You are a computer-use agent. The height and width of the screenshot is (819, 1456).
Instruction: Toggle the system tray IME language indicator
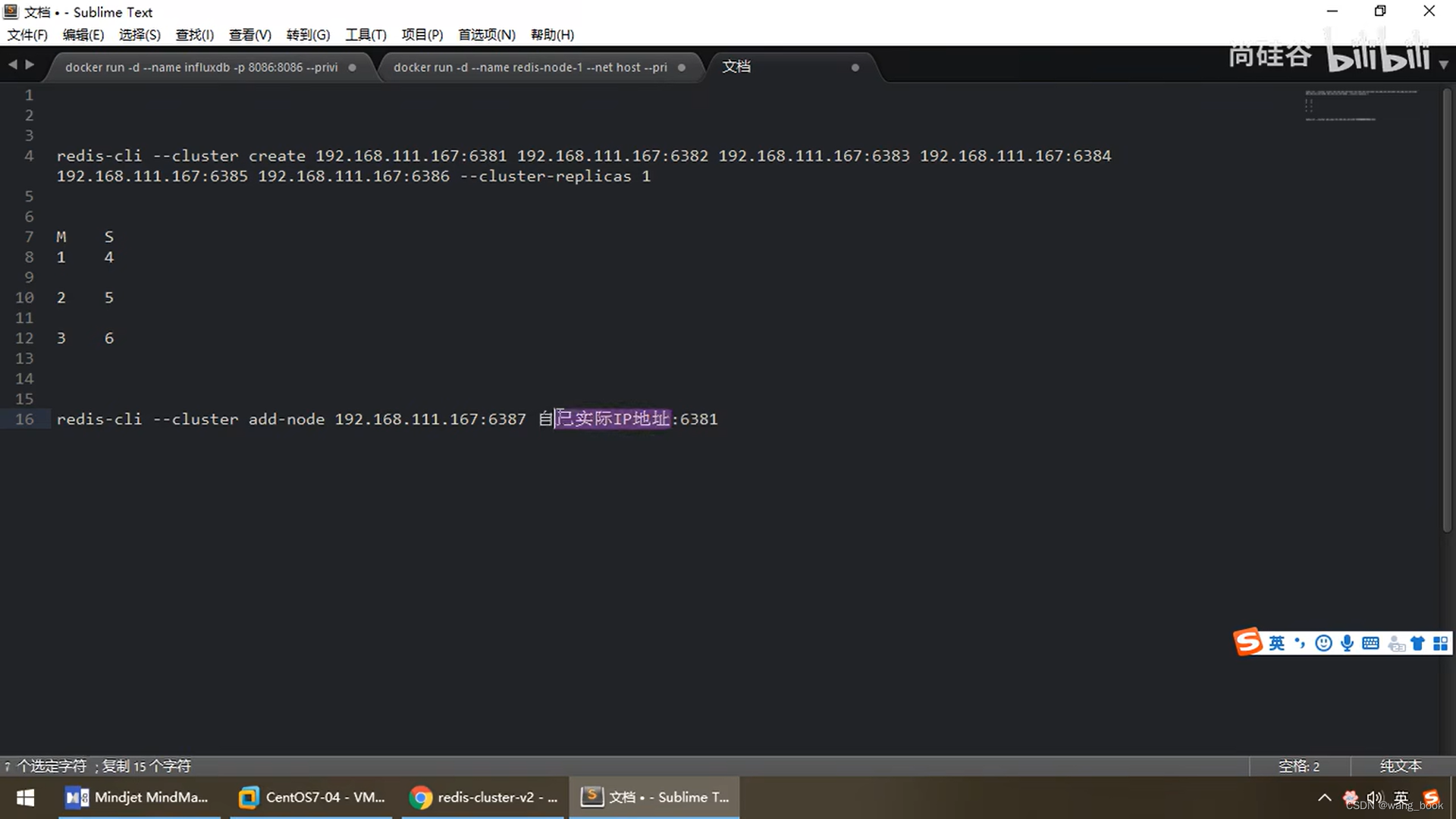(x=1401, y=797)
